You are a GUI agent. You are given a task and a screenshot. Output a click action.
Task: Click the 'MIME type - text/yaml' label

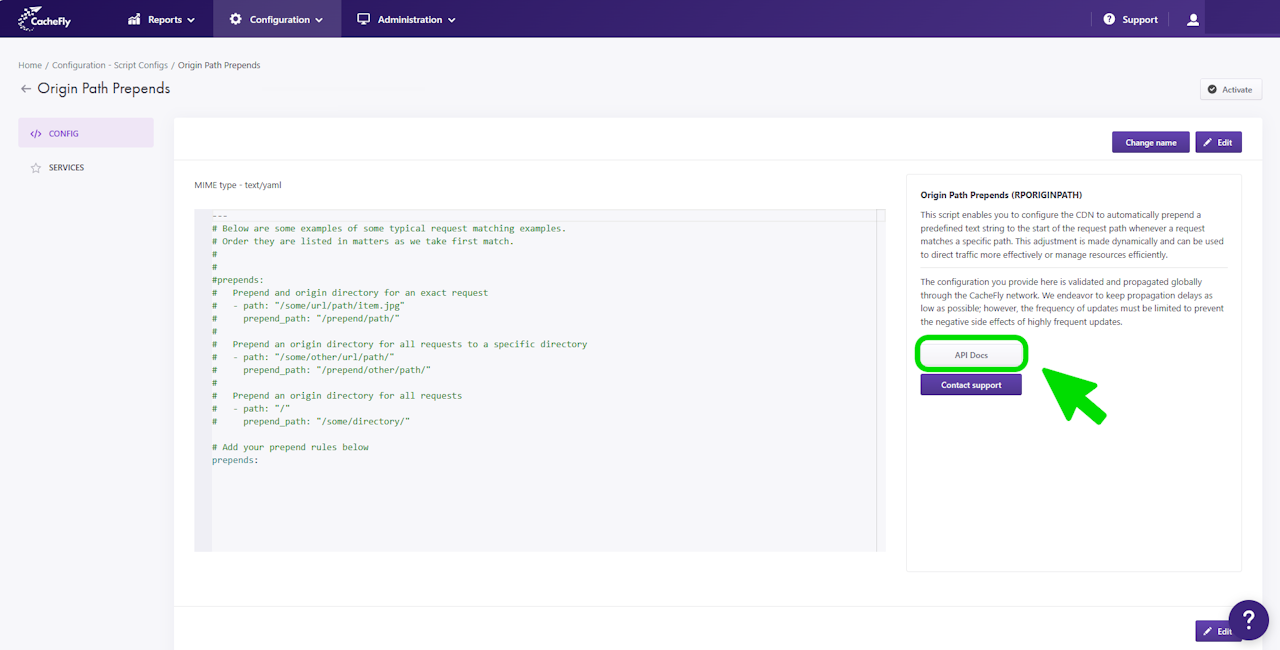238,185
